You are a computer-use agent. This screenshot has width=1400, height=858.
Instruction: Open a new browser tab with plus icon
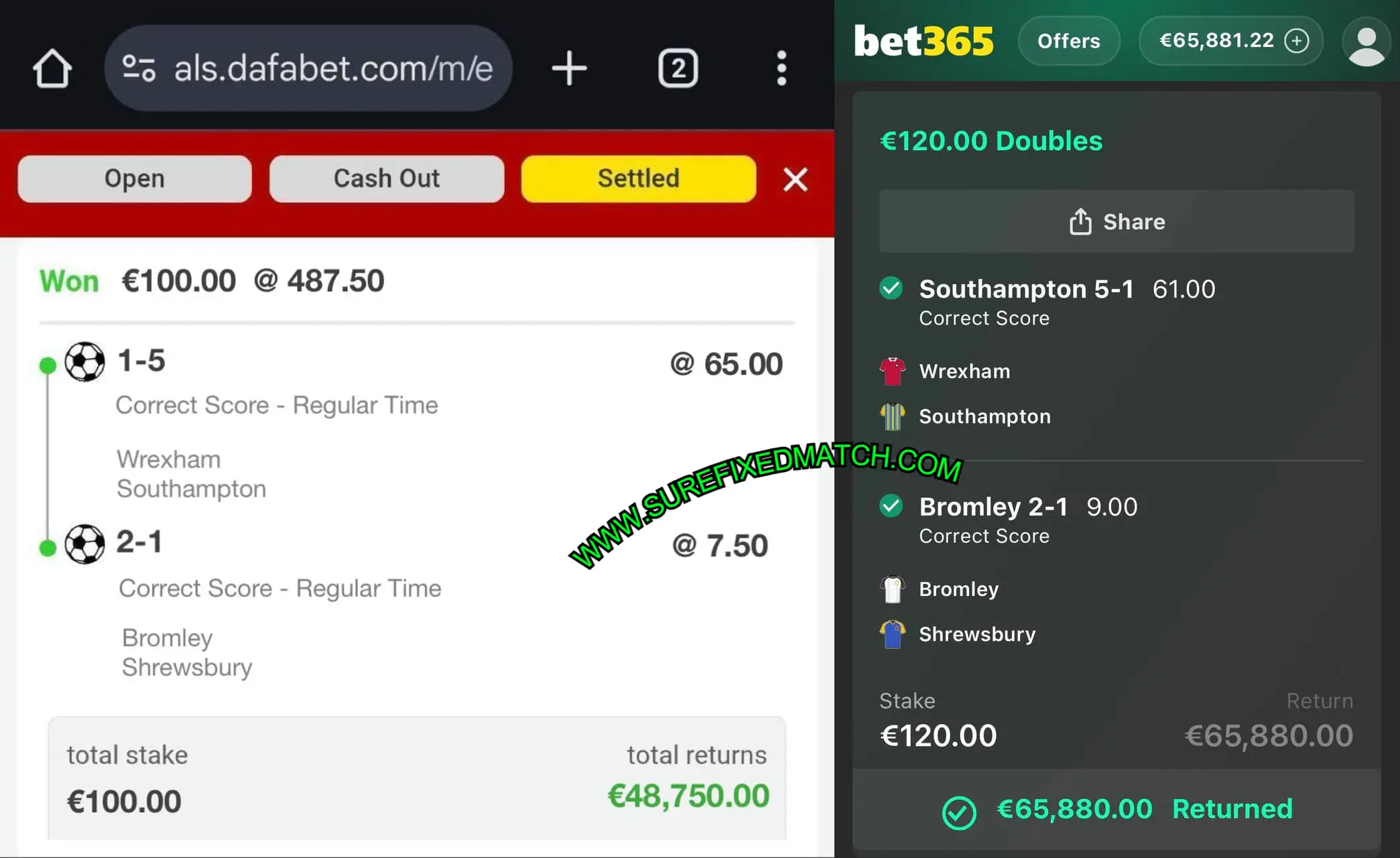tap(569, 68)
